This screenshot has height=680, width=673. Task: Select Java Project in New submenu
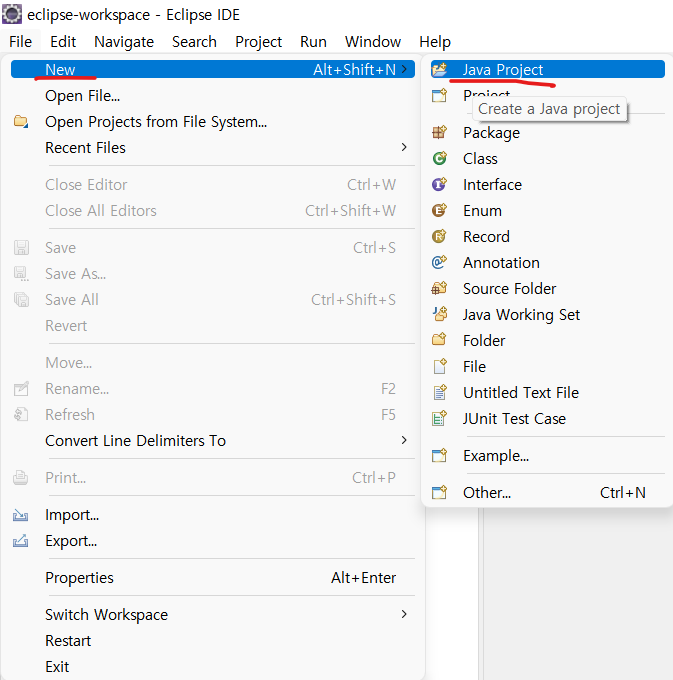(x=548, y=69)
